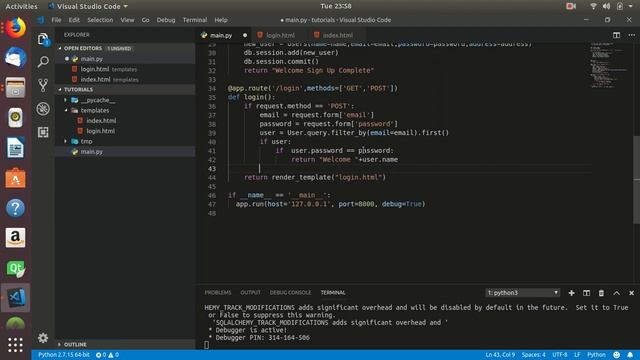Click Python 2.7.15 64-bit interpreter selector
The height and width of the screenshot is (360, 640).
pyautogui.click(x=64, y=355)
